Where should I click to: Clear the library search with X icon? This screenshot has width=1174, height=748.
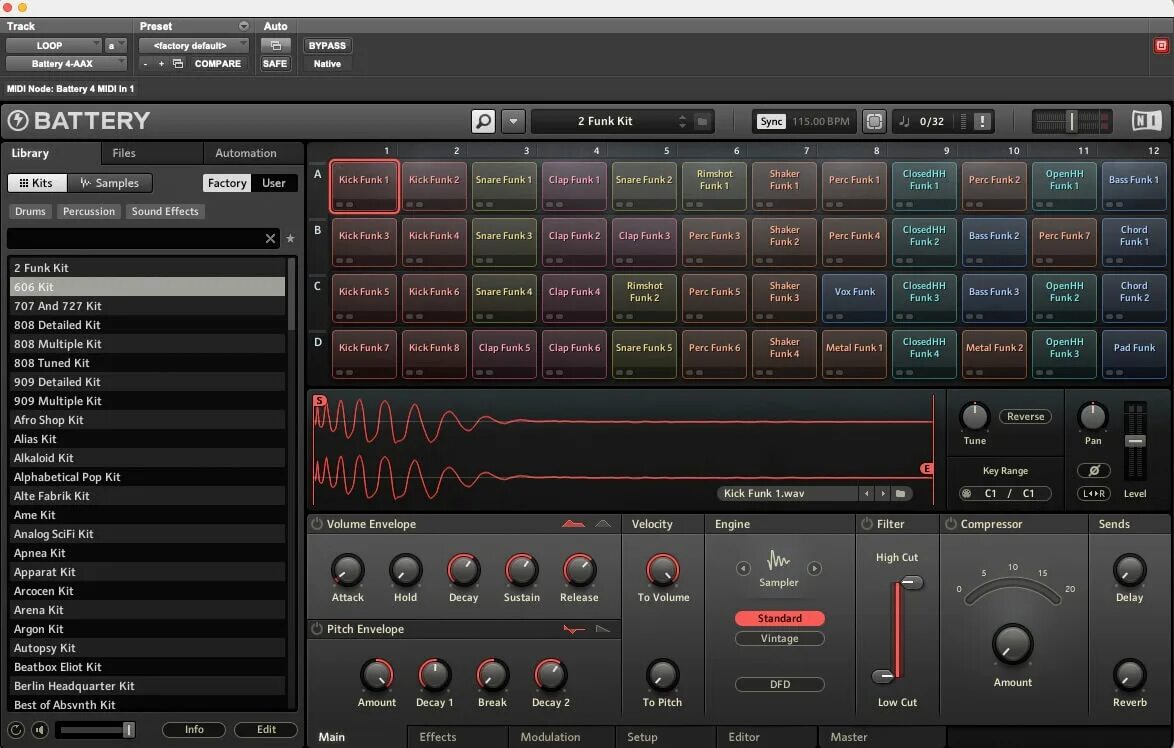(270, 238)
